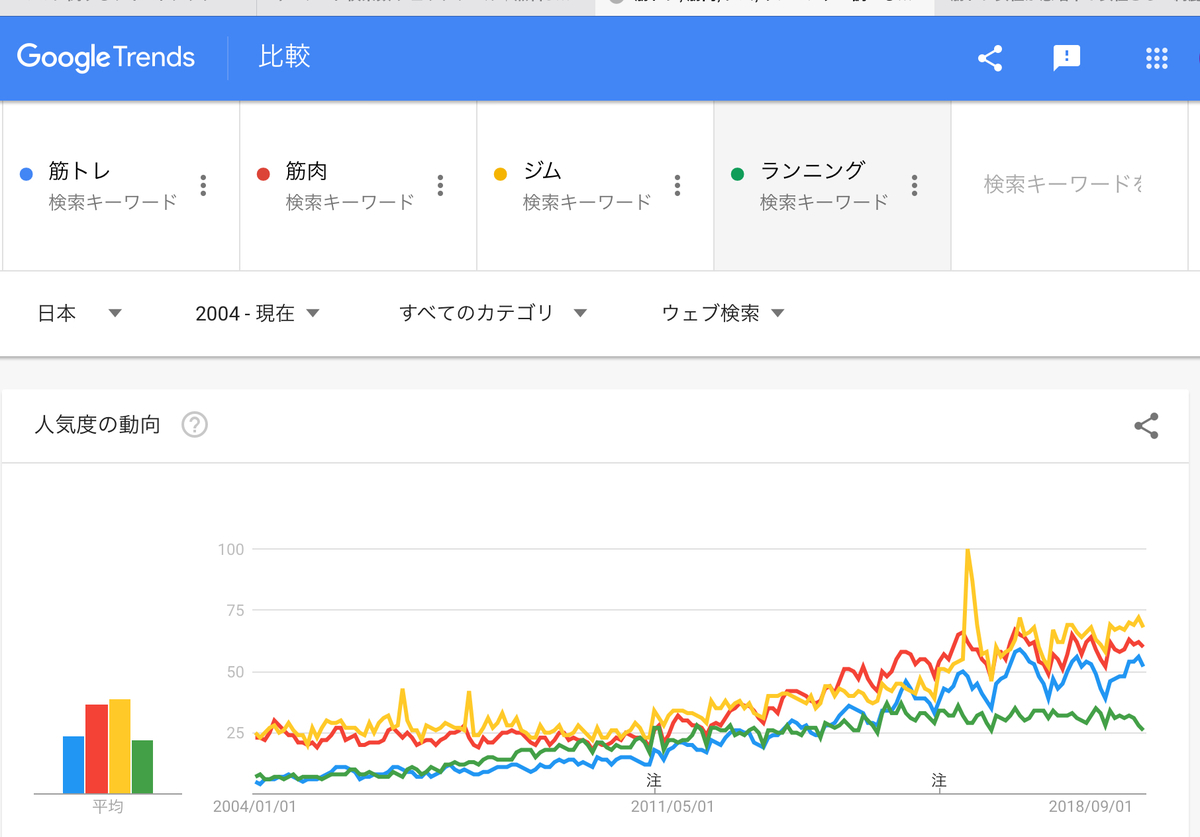Click the feedback icon in the top bar

[x=1066, y=58]
